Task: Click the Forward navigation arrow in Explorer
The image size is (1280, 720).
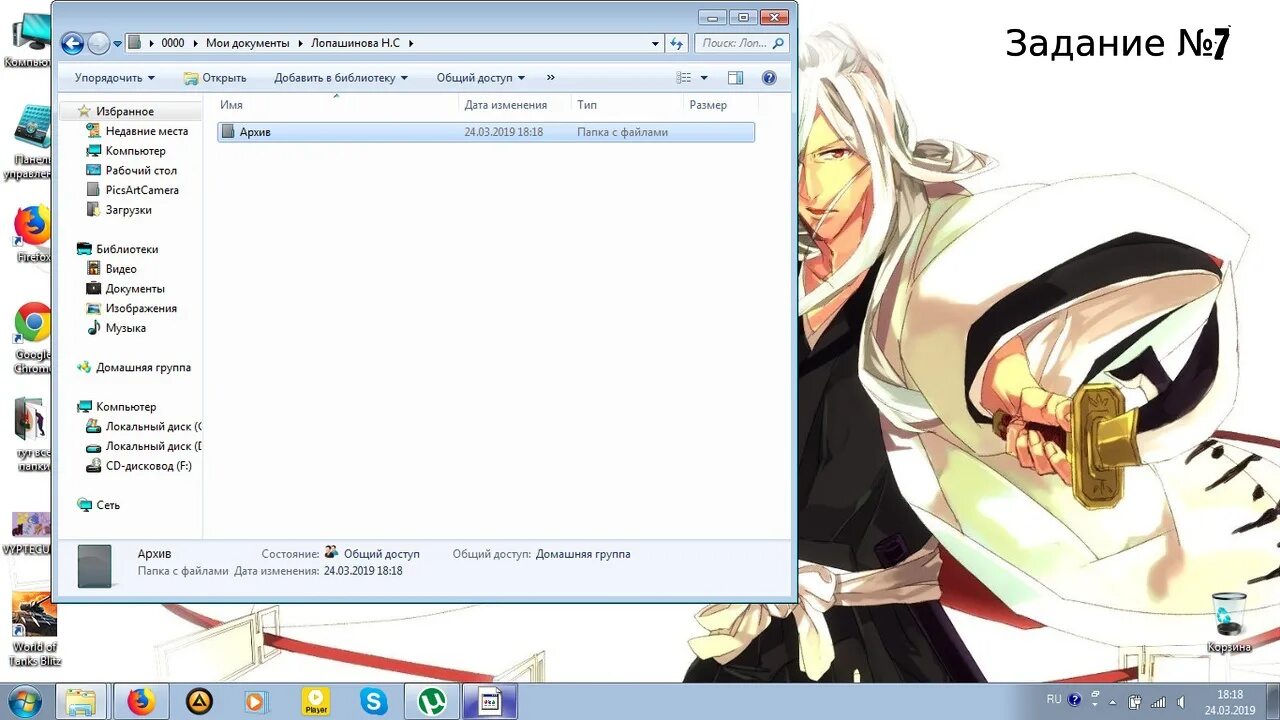Action: (x=98, y=43)
